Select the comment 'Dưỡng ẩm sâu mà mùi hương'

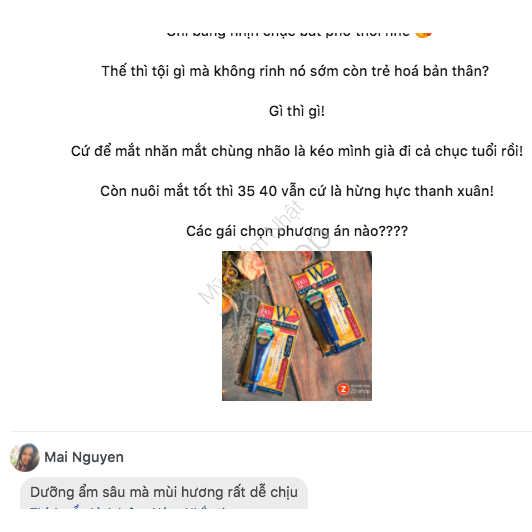point(164,492)
